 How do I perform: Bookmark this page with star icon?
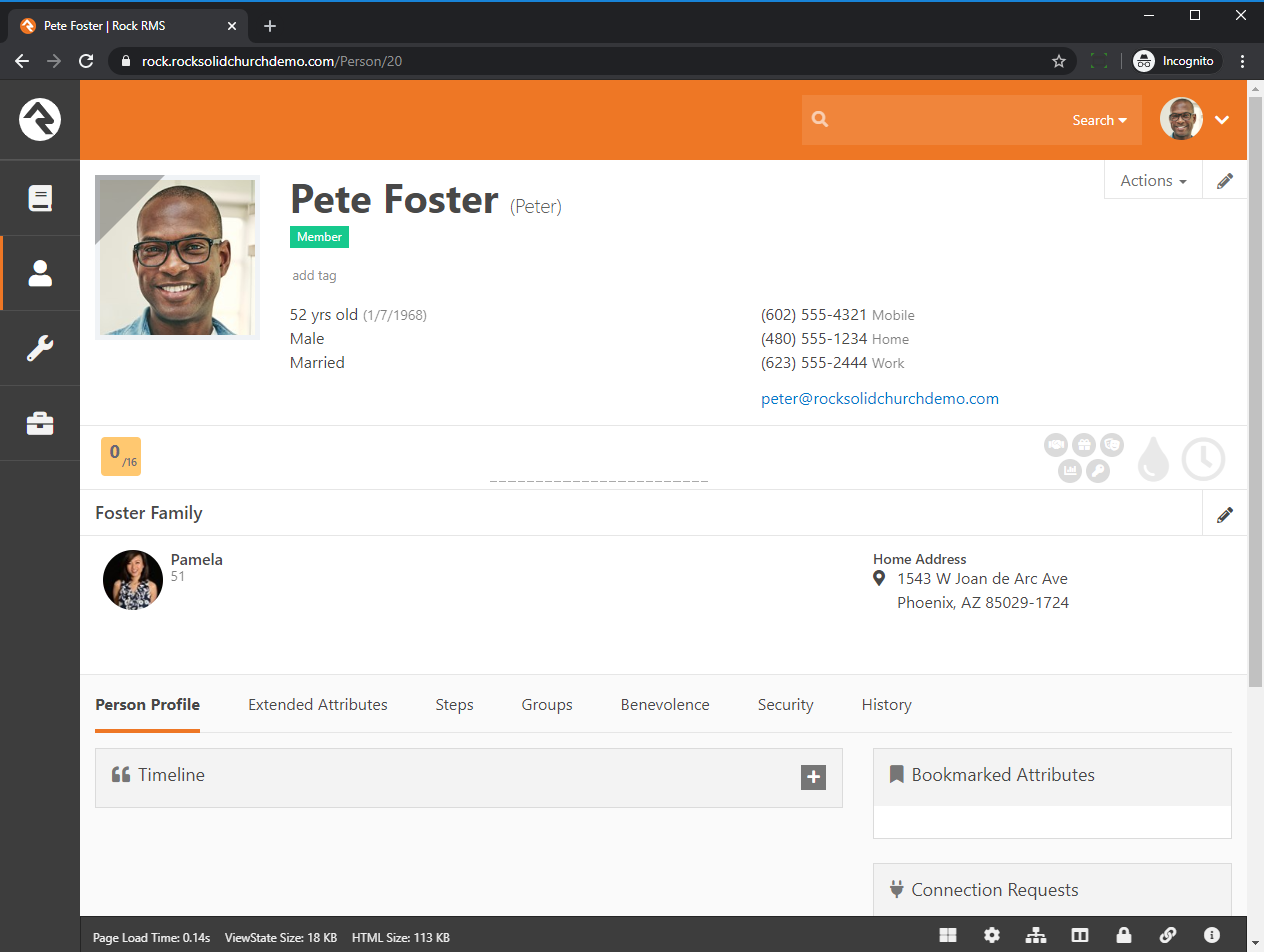tap(1059, 61)
